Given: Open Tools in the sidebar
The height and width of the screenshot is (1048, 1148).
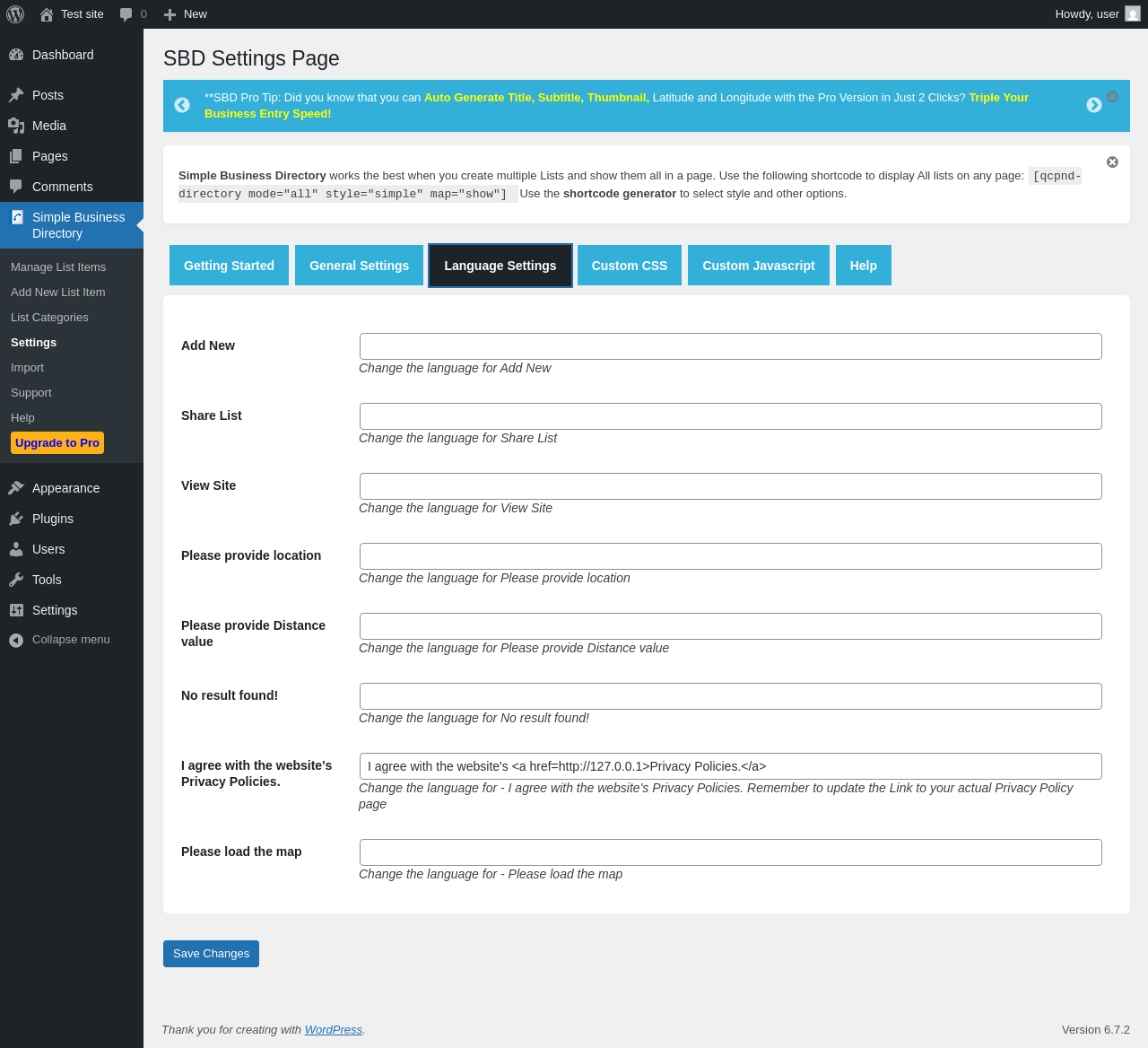Looking at the screenshot, I should [47, 580].
